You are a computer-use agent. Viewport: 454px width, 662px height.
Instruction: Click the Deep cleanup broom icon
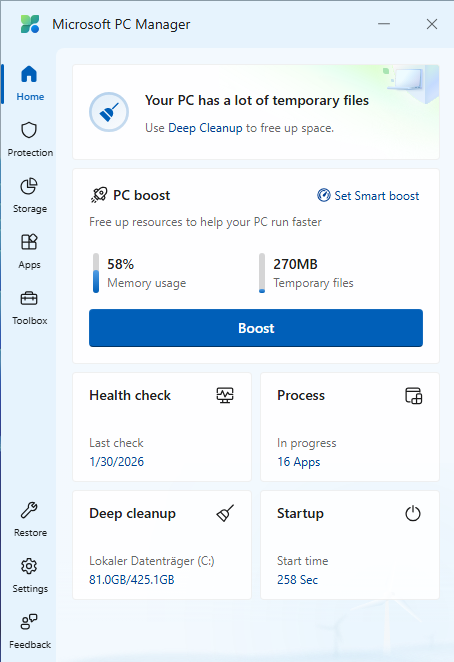coord(225,513)
